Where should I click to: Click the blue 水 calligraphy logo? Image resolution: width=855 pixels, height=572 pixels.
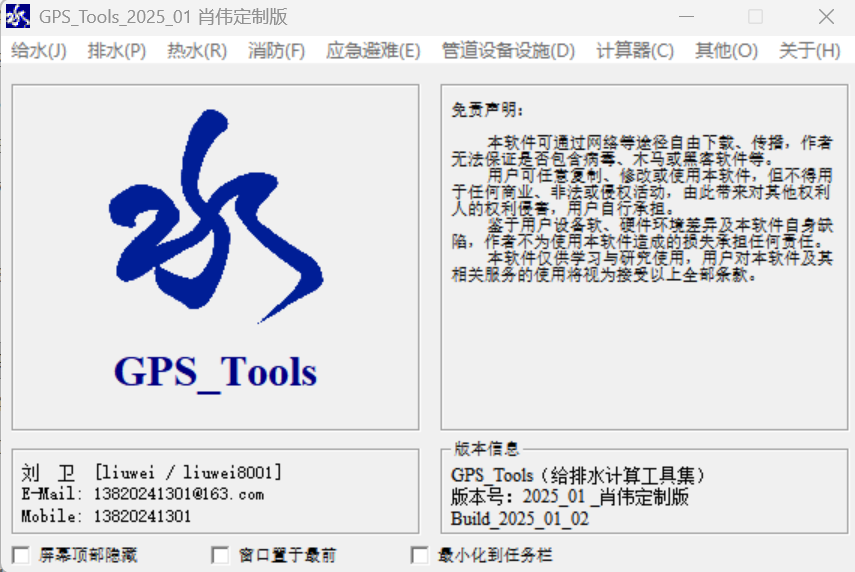click(216, 216)
